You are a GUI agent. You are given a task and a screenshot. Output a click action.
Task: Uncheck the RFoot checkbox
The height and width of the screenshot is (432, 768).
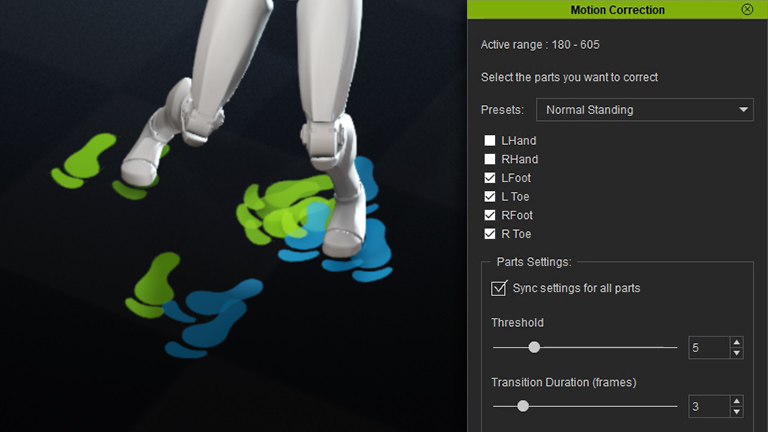click(x=490, y=215)
